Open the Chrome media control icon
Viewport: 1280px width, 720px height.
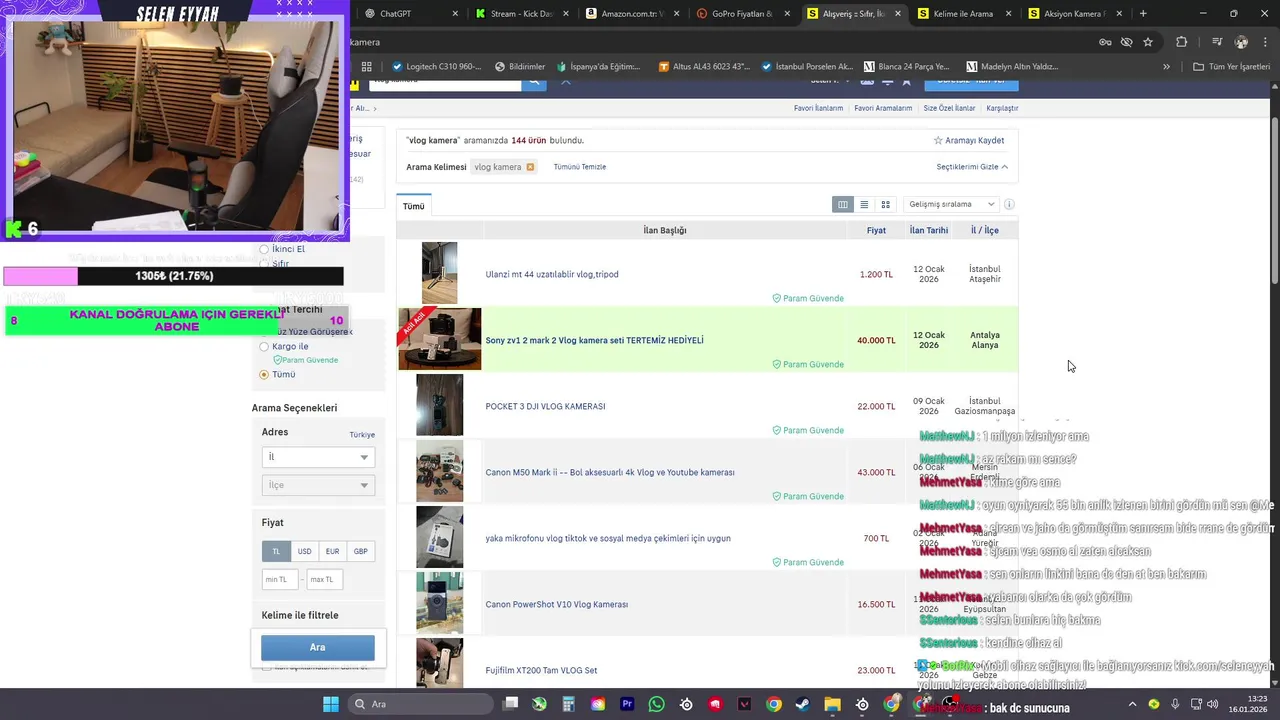1216,42
